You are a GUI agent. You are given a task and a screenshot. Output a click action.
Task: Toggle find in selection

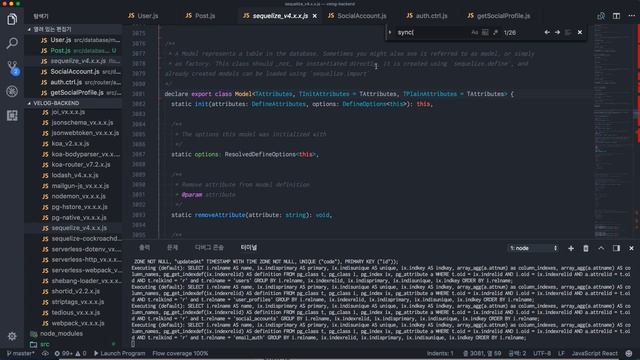[568, 32]
